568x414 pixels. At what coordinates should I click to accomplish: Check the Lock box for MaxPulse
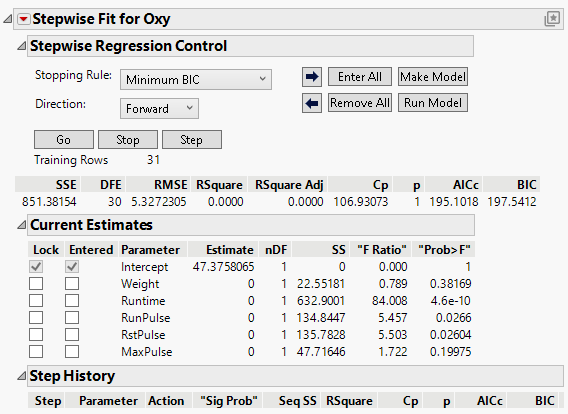pos(36,352)
